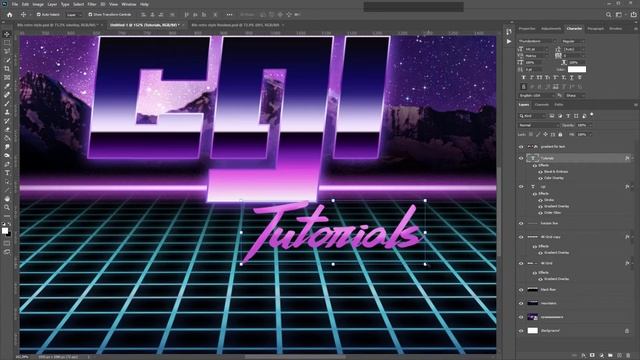Select the Zoom tool in the toolbox
The height and width of the screenshot is (360, 640).
coord(7,207)
